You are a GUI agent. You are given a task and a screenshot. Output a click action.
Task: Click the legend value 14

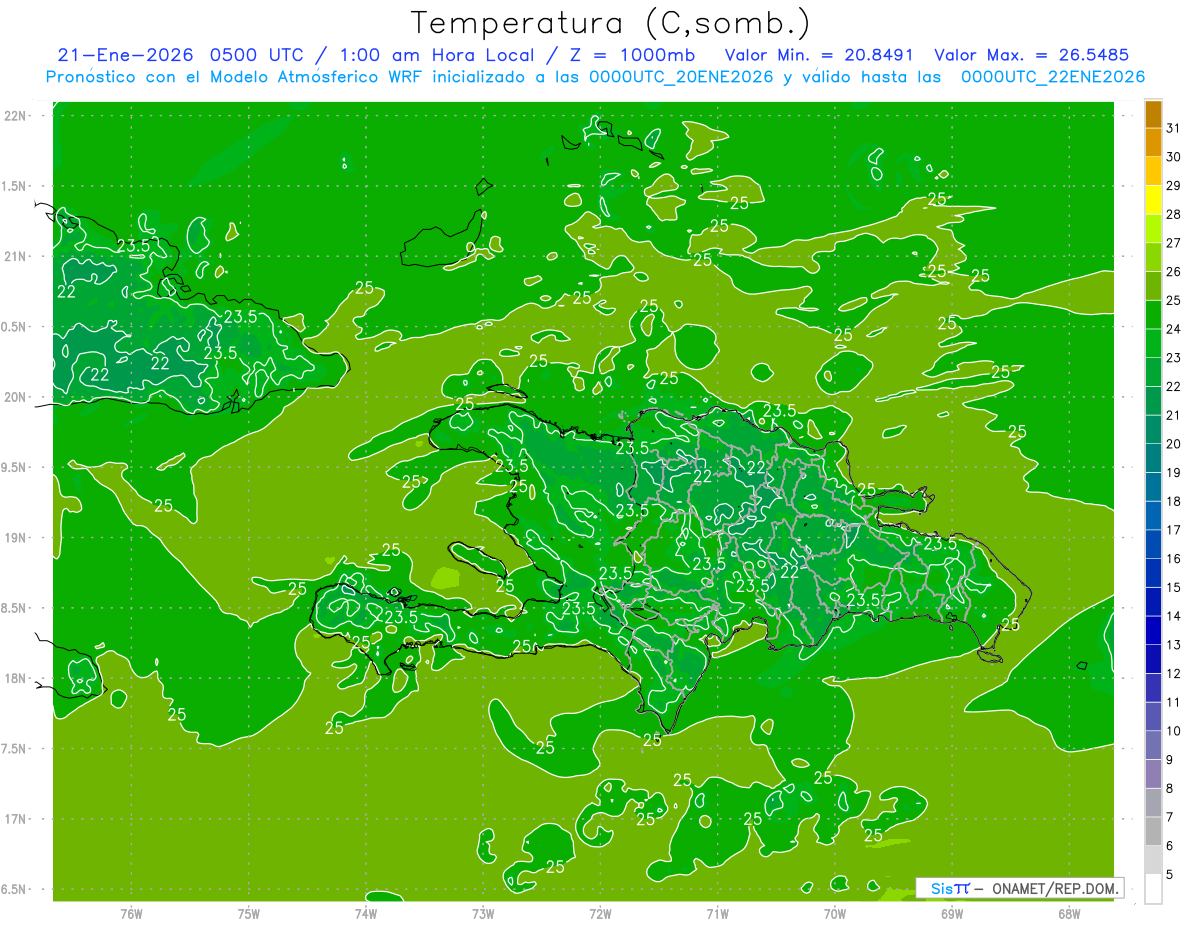[x=1174, y=616]
